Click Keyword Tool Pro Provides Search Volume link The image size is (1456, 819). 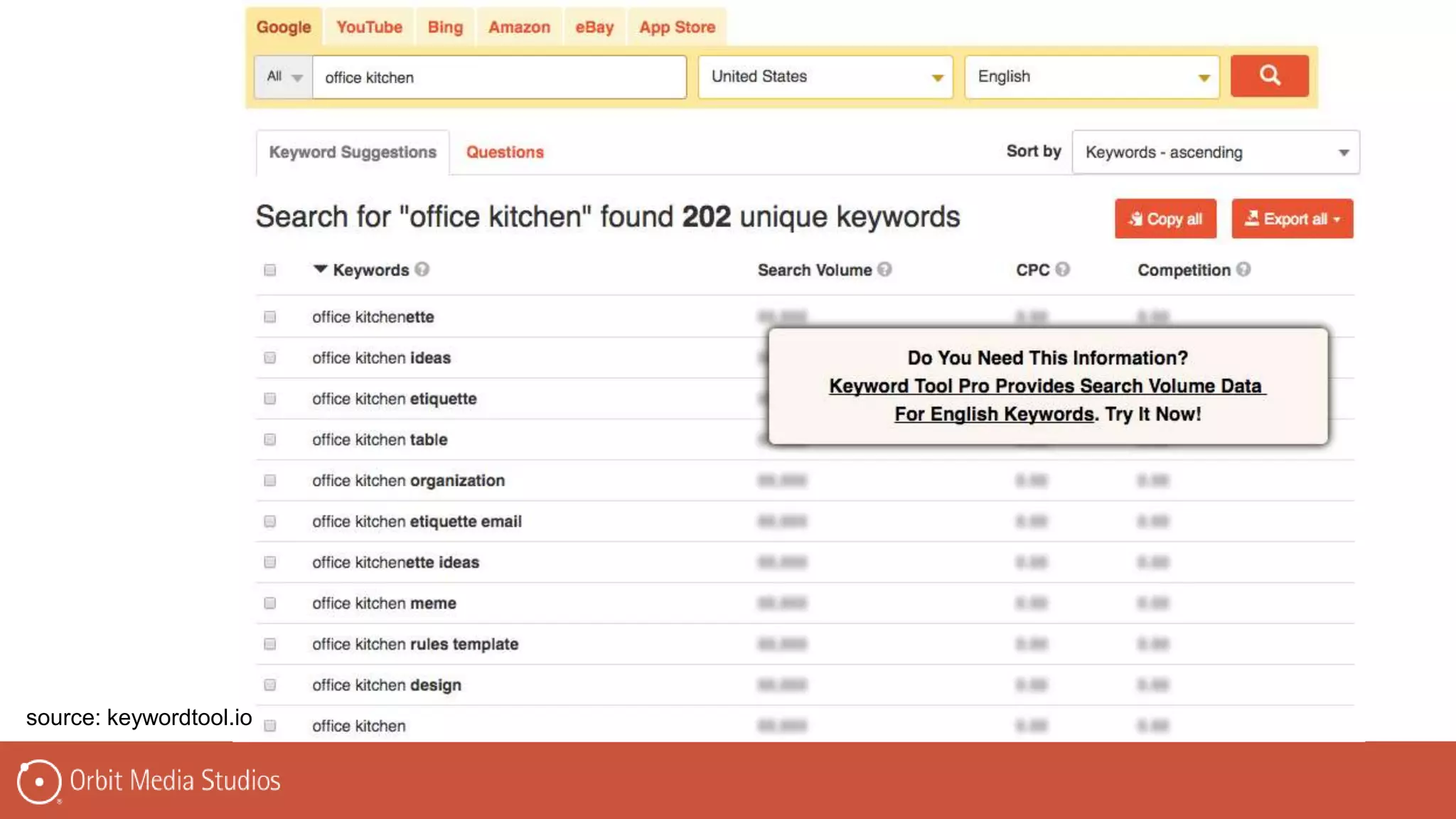(1047, 386)
